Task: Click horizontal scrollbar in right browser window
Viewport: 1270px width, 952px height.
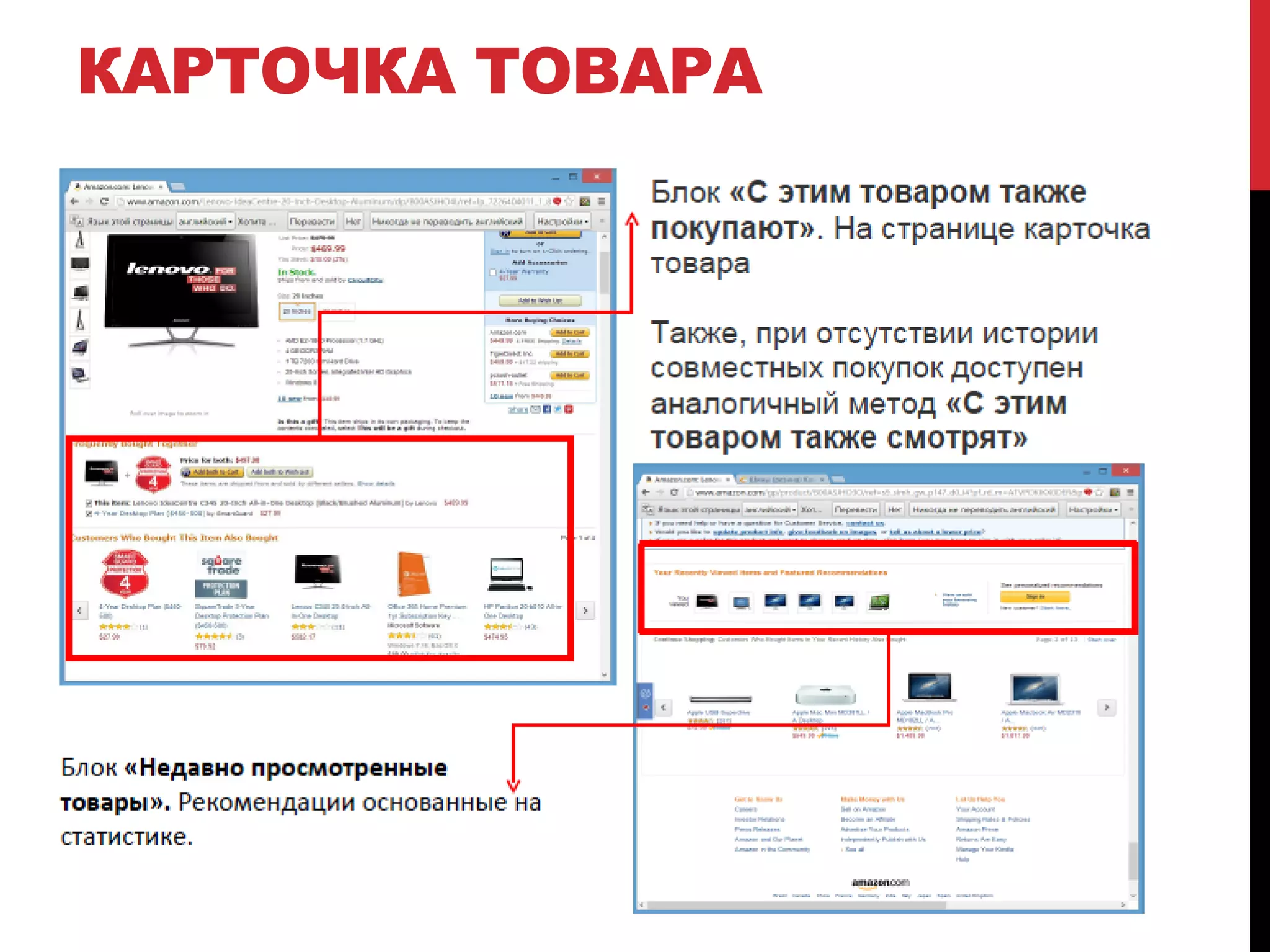Action: tap(797, 905)
